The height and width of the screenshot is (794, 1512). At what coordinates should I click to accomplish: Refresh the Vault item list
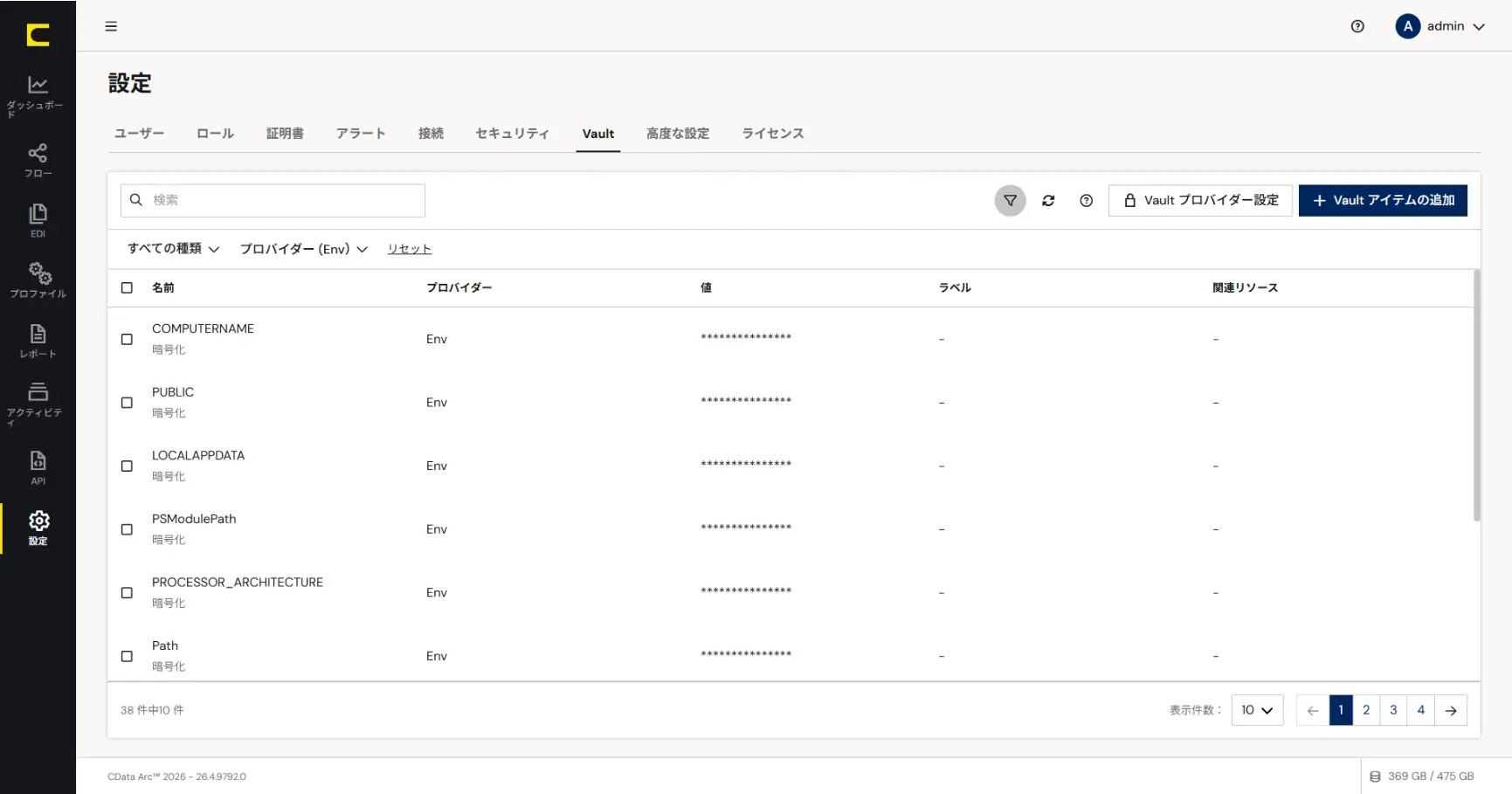point(1048,200)
